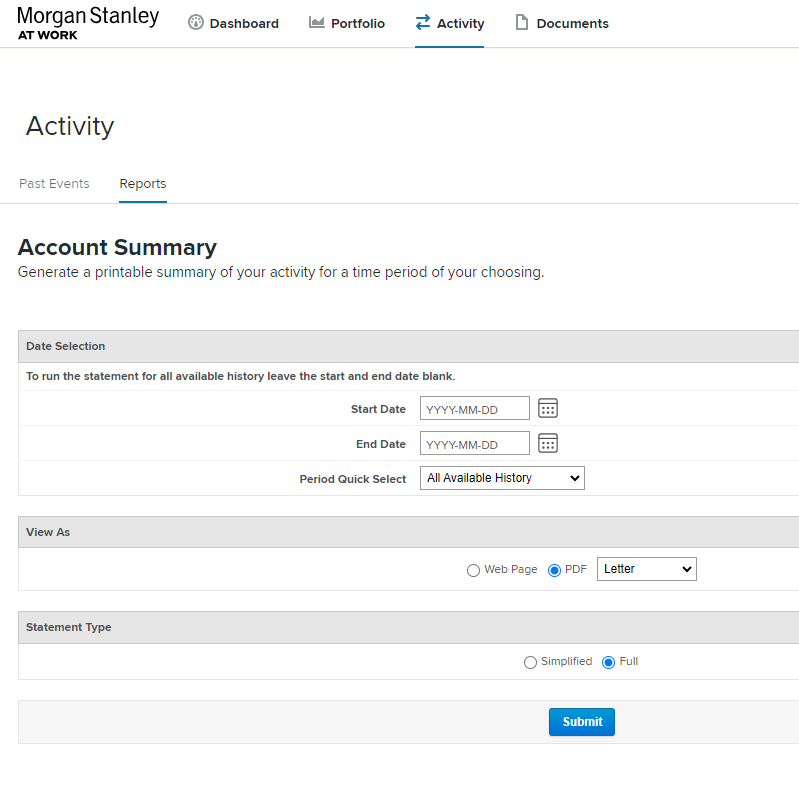Go to the Documents navigation link

click(x=572, y=23)
